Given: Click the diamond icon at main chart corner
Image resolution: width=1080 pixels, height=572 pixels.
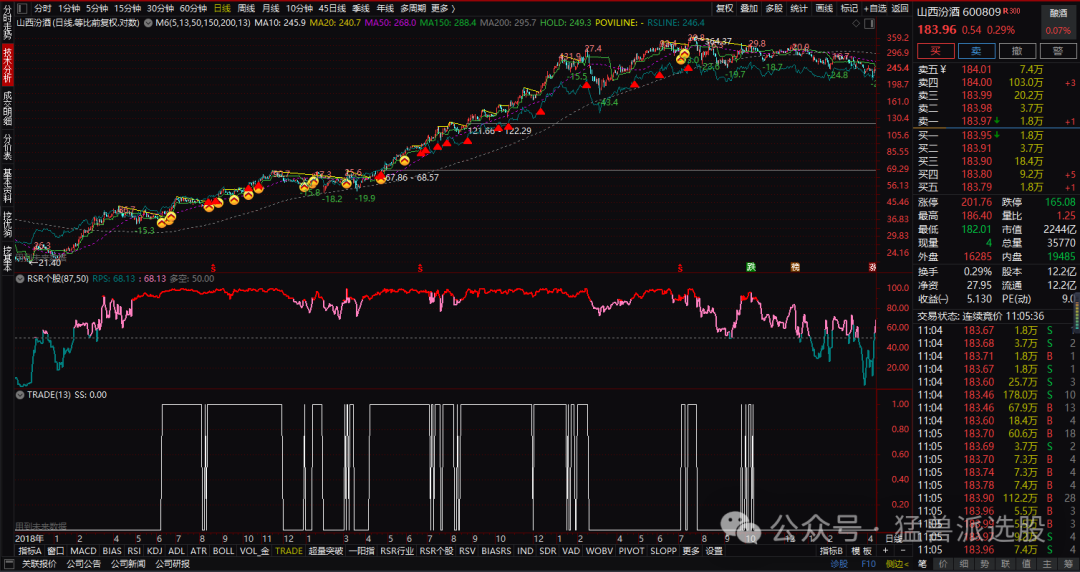Looking at the screenshot, I should click(856, 23).
